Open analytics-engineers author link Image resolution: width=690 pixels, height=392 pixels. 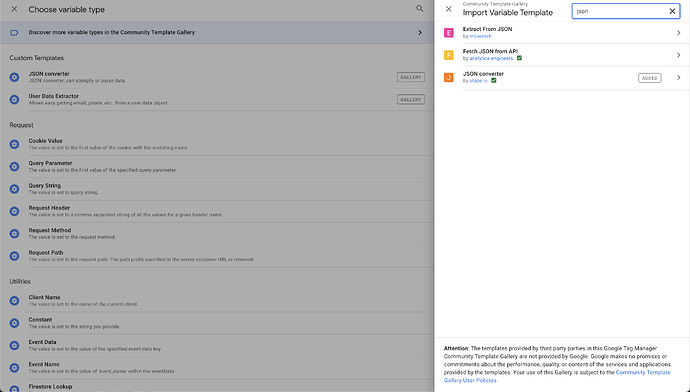491,58
